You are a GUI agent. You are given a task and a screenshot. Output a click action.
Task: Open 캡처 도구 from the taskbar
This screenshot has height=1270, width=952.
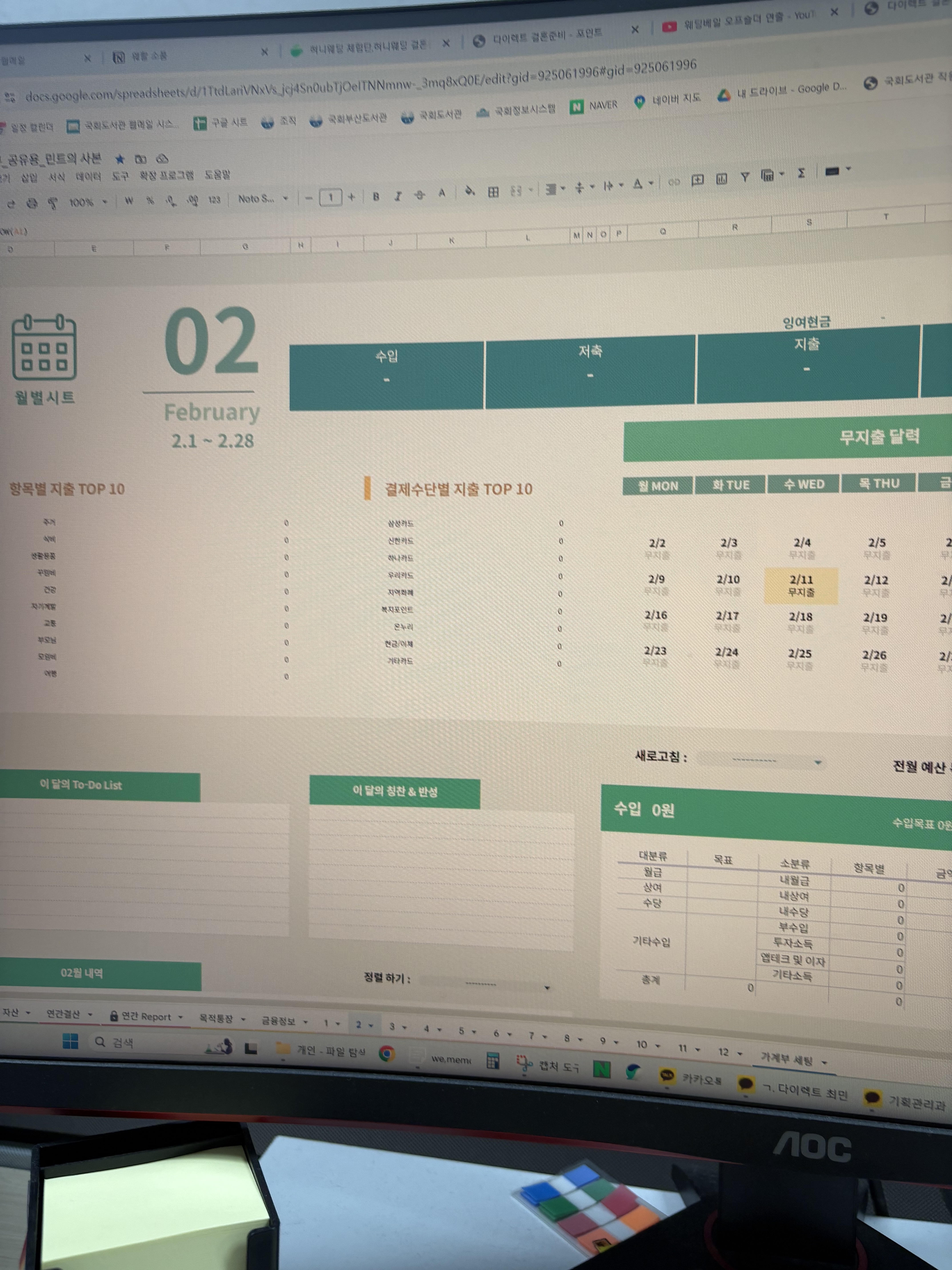[547, 1066]
